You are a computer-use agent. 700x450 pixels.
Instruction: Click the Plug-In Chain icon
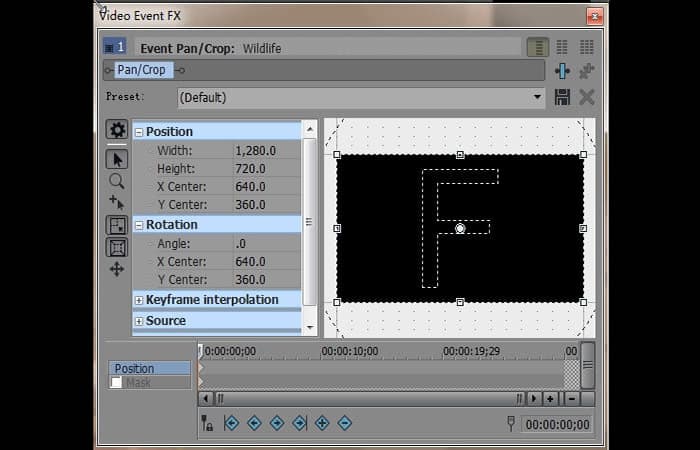click(562, 71)
